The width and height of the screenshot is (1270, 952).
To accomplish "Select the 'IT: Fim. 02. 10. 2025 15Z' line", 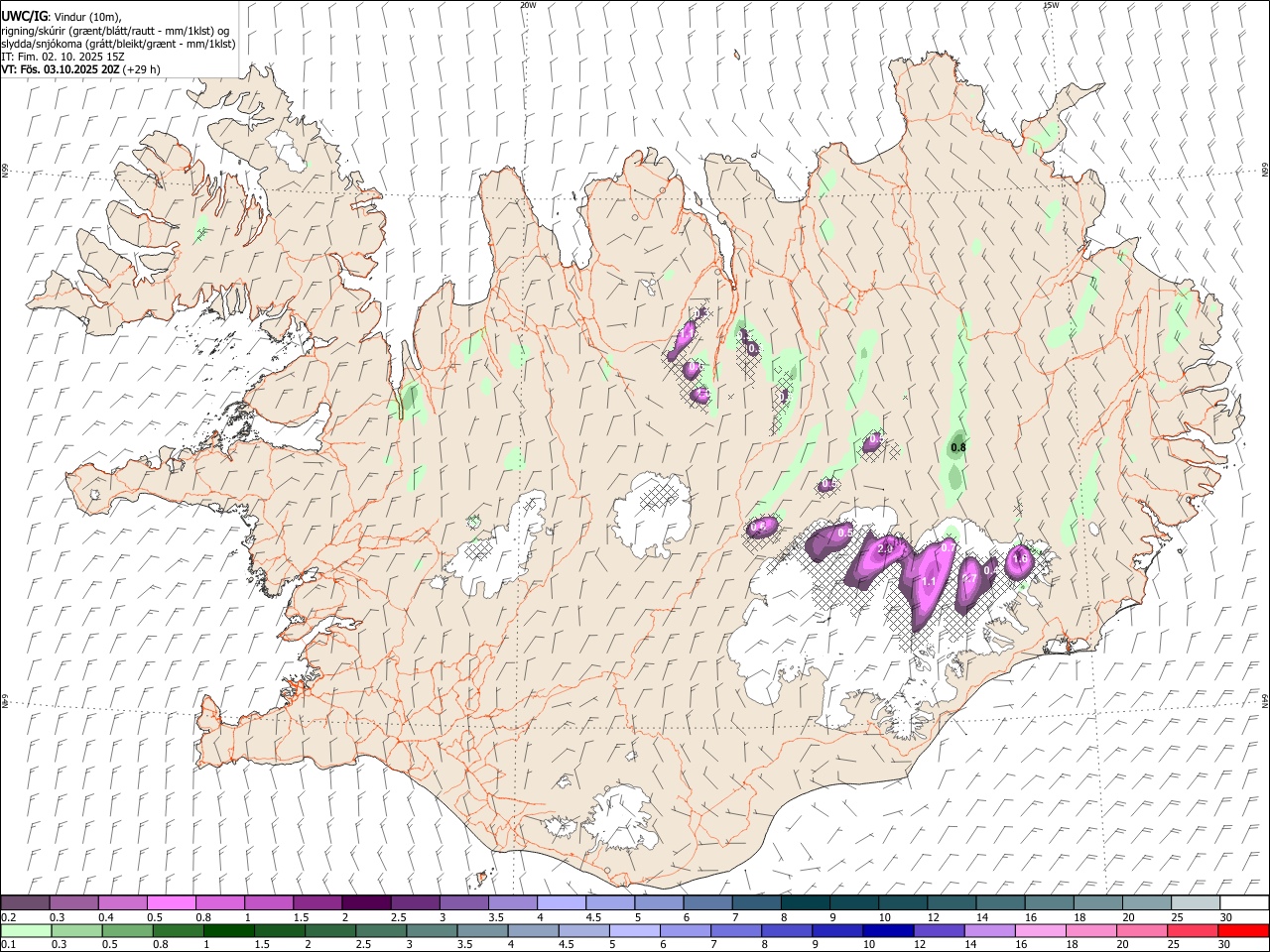I will 63,57.
